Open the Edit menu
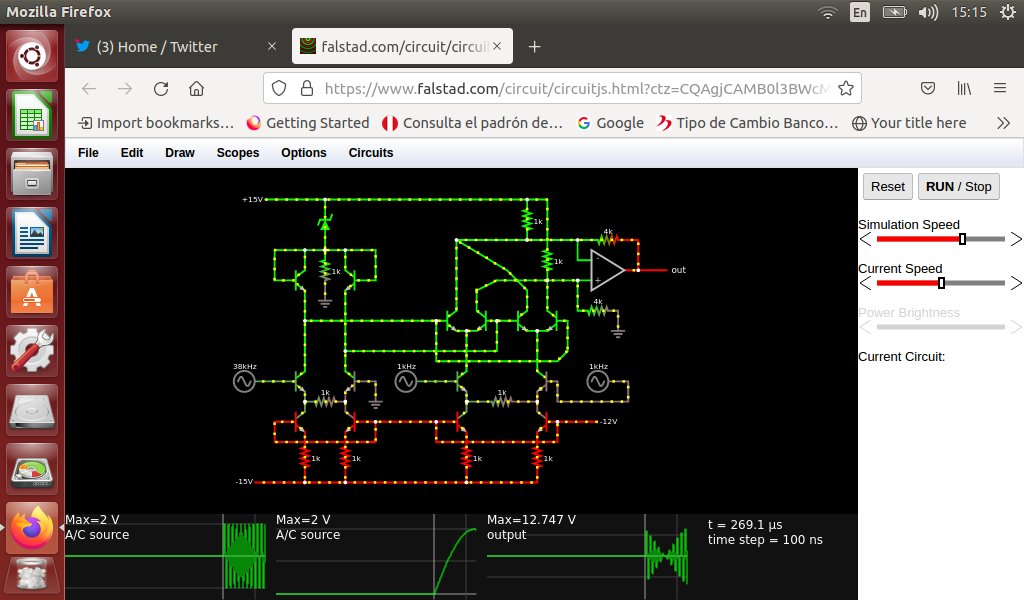This screenshot has width=1024, height=600. point(132,153)
